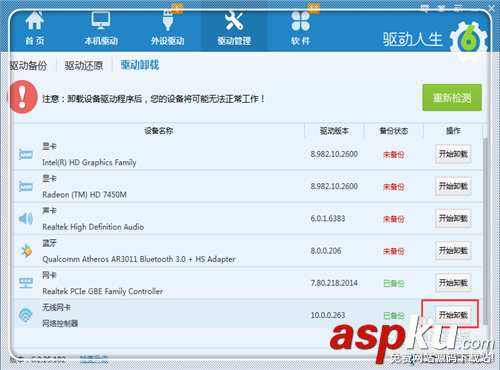Image resolution: width=500 pixels, height=370 pixels.
Task: Click version 10.0.0.263
Action: [328, 315]
